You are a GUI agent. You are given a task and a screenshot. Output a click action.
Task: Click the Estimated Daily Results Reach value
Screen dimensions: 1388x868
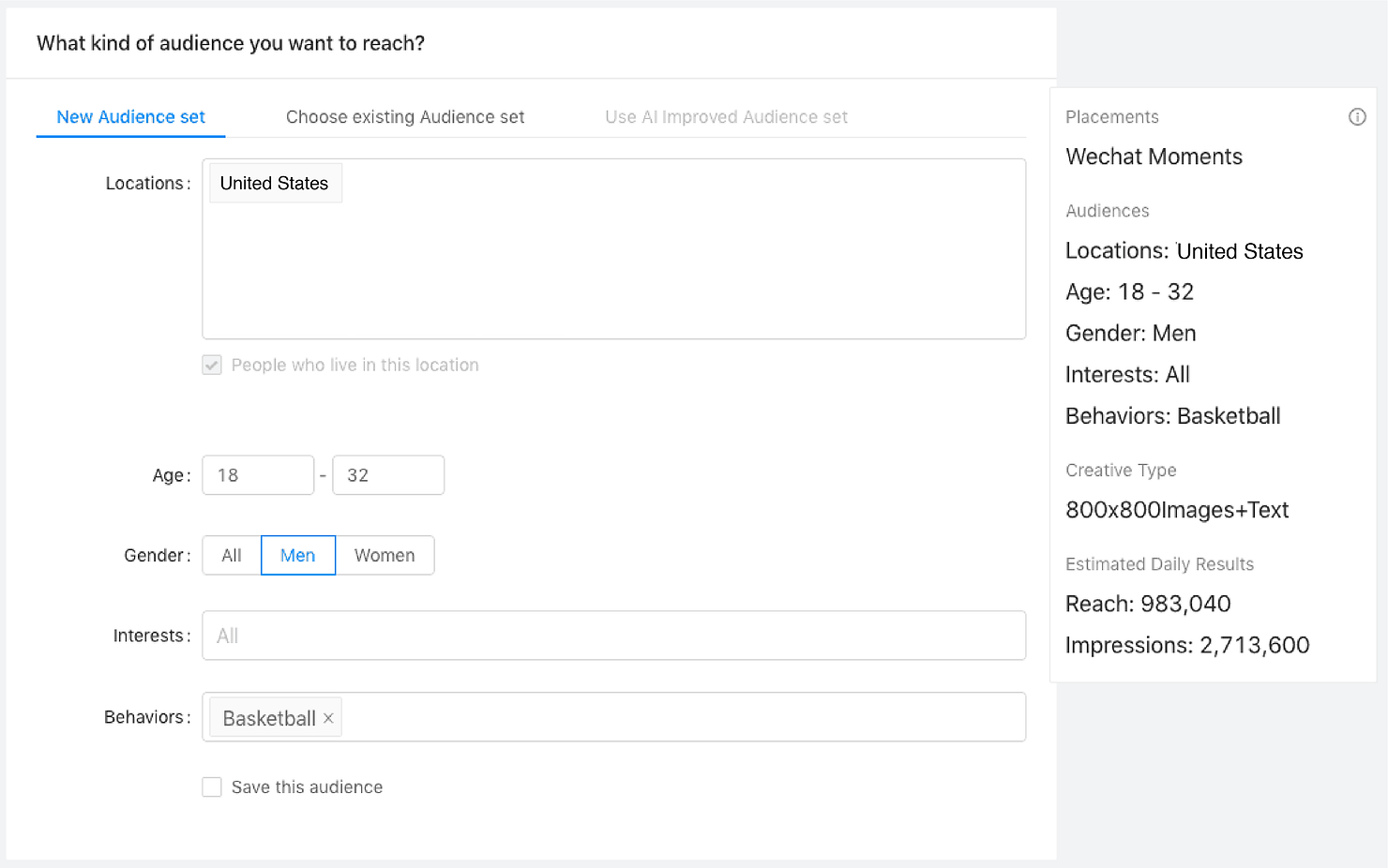[x=1148, y=604]
